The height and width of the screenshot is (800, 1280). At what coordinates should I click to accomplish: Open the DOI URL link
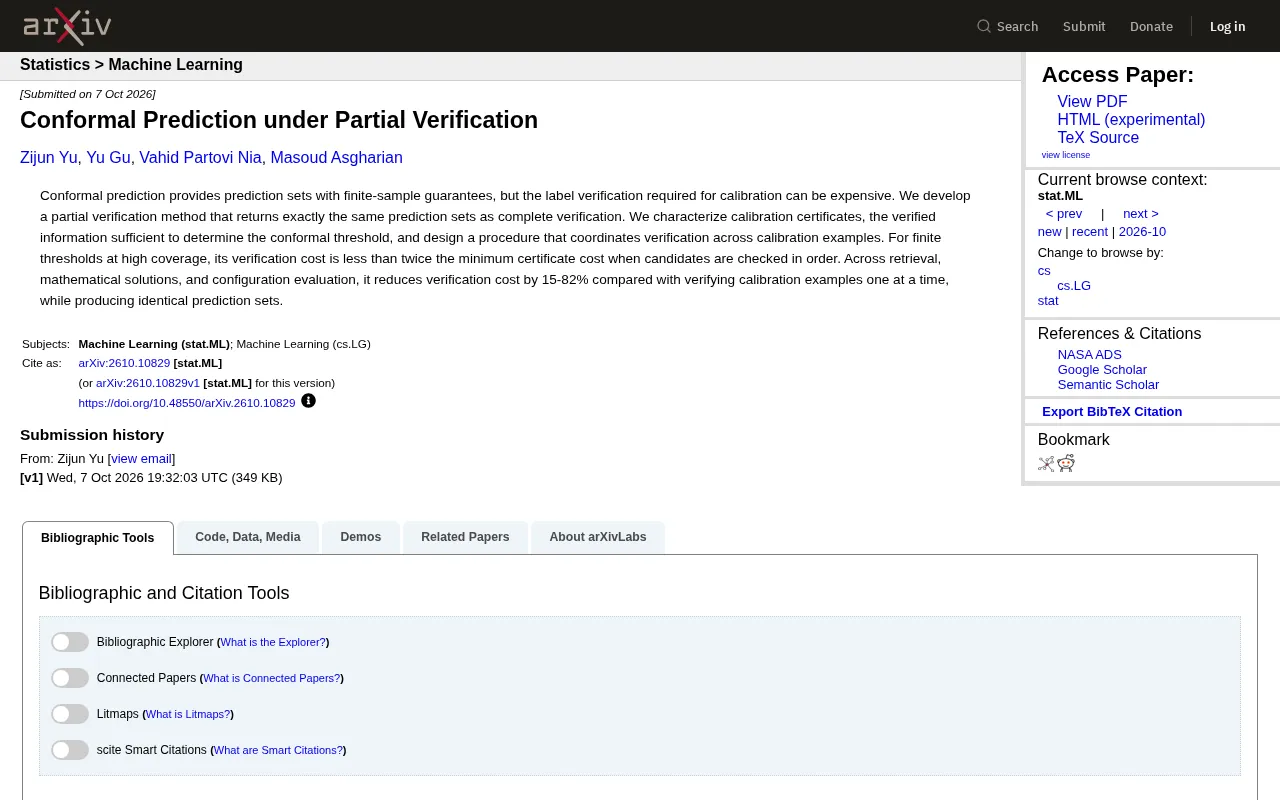pos(187,403)
